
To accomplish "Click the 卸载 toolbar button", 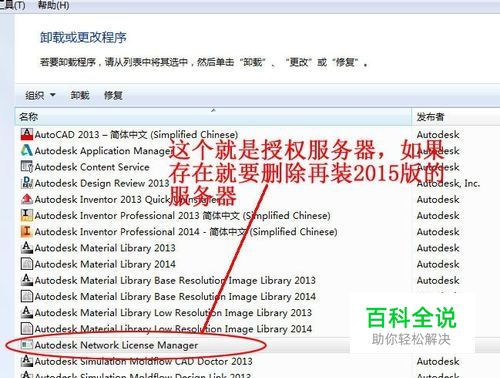I will (x=80, y=96).
